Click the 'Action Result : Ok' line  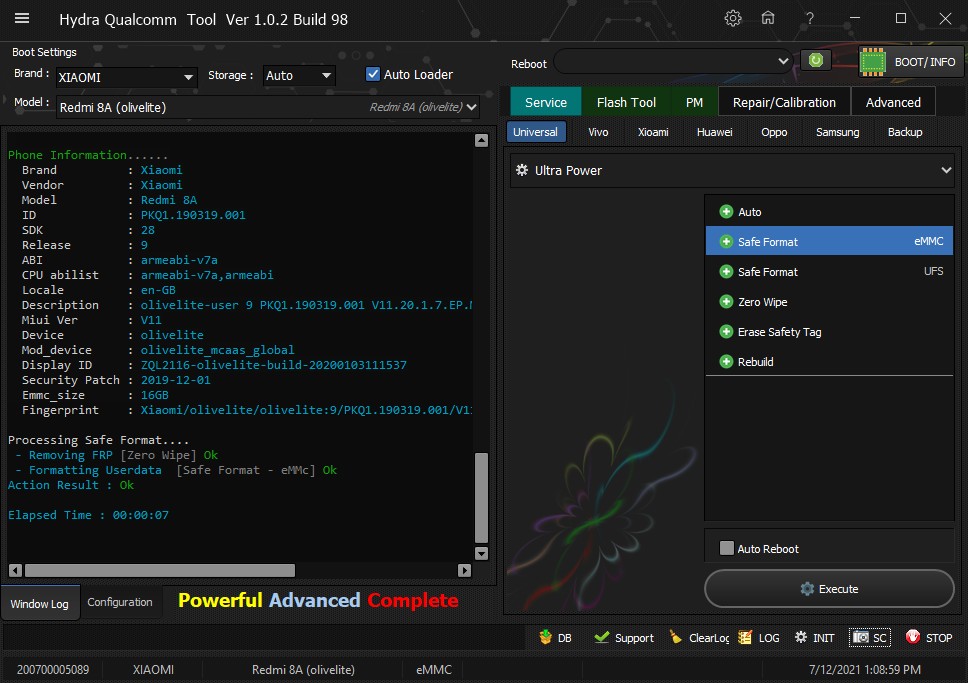tap(71, 485)
